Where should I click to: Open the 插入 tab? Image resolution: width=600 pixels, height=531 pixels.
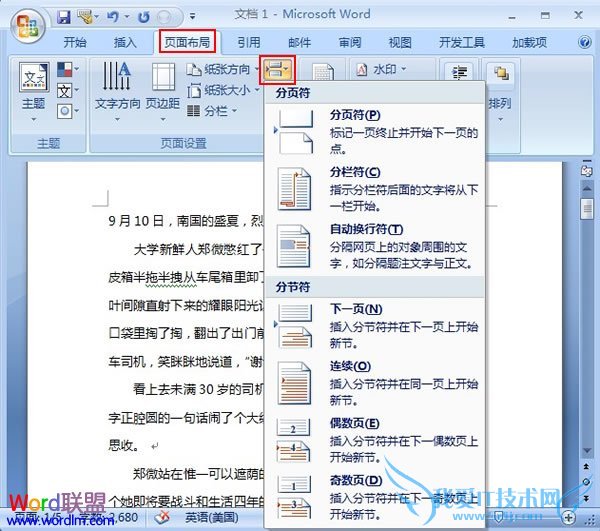click(125, 42)
